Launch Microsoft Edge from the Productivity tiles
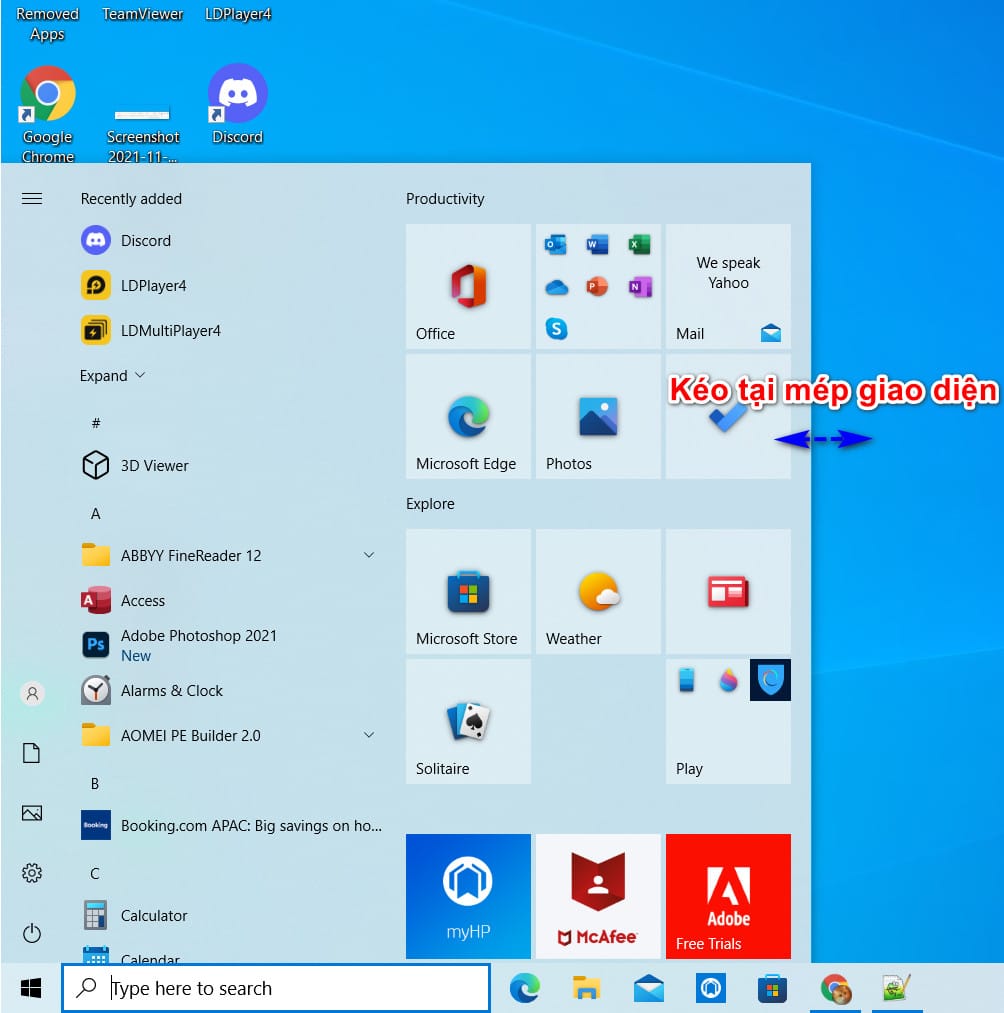The height and width of the screenshot is (1013, 1004). [x=468, y=416]
